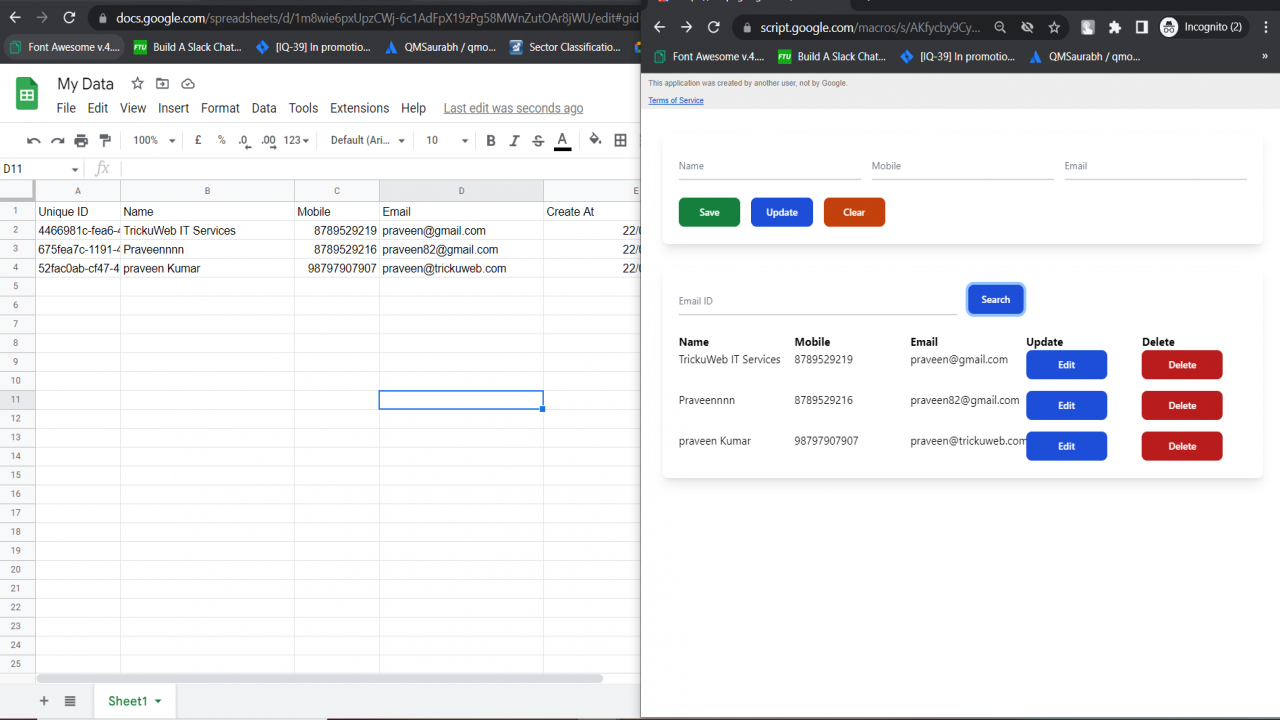Image resolution: width=1280 pixels, height=720 pixels.
Task: Open the fill color bucket
Action: (596, 140)
